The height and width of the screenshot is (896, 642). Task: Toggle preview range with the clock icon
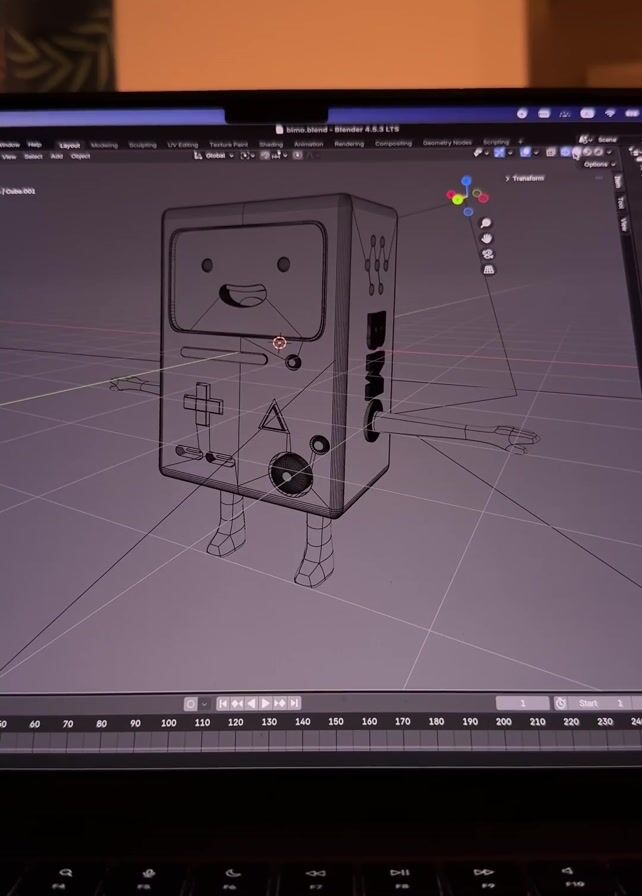point(561,704)
